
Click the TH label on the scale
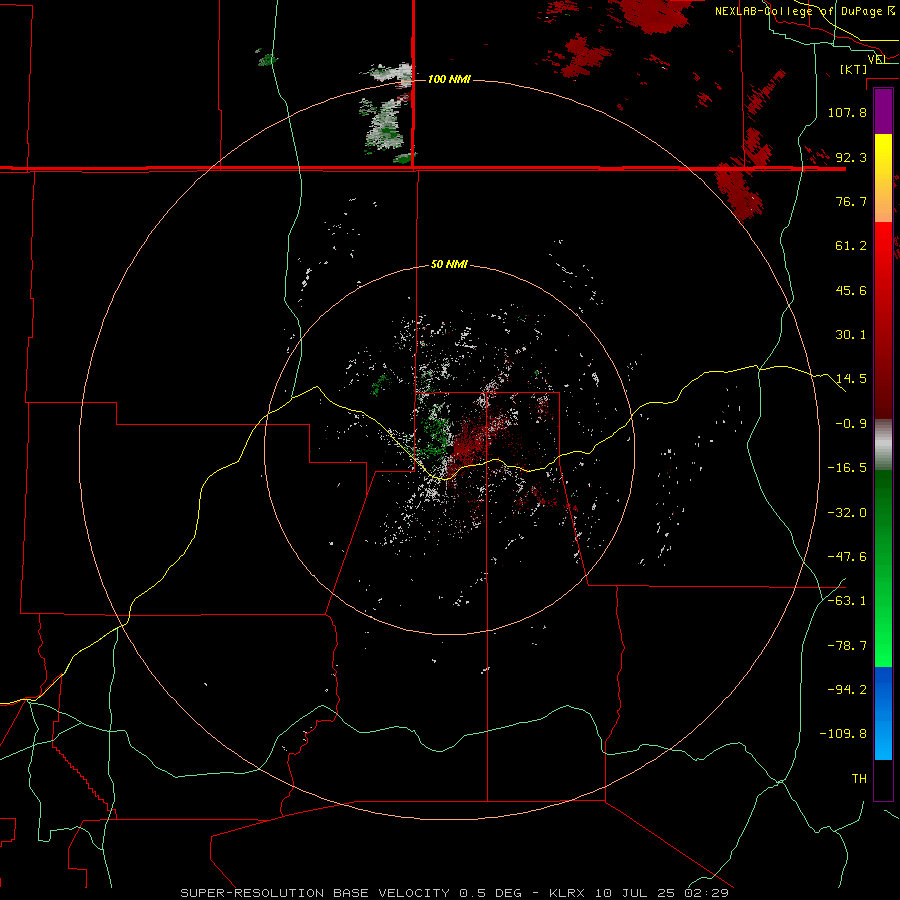coord(859,779)
